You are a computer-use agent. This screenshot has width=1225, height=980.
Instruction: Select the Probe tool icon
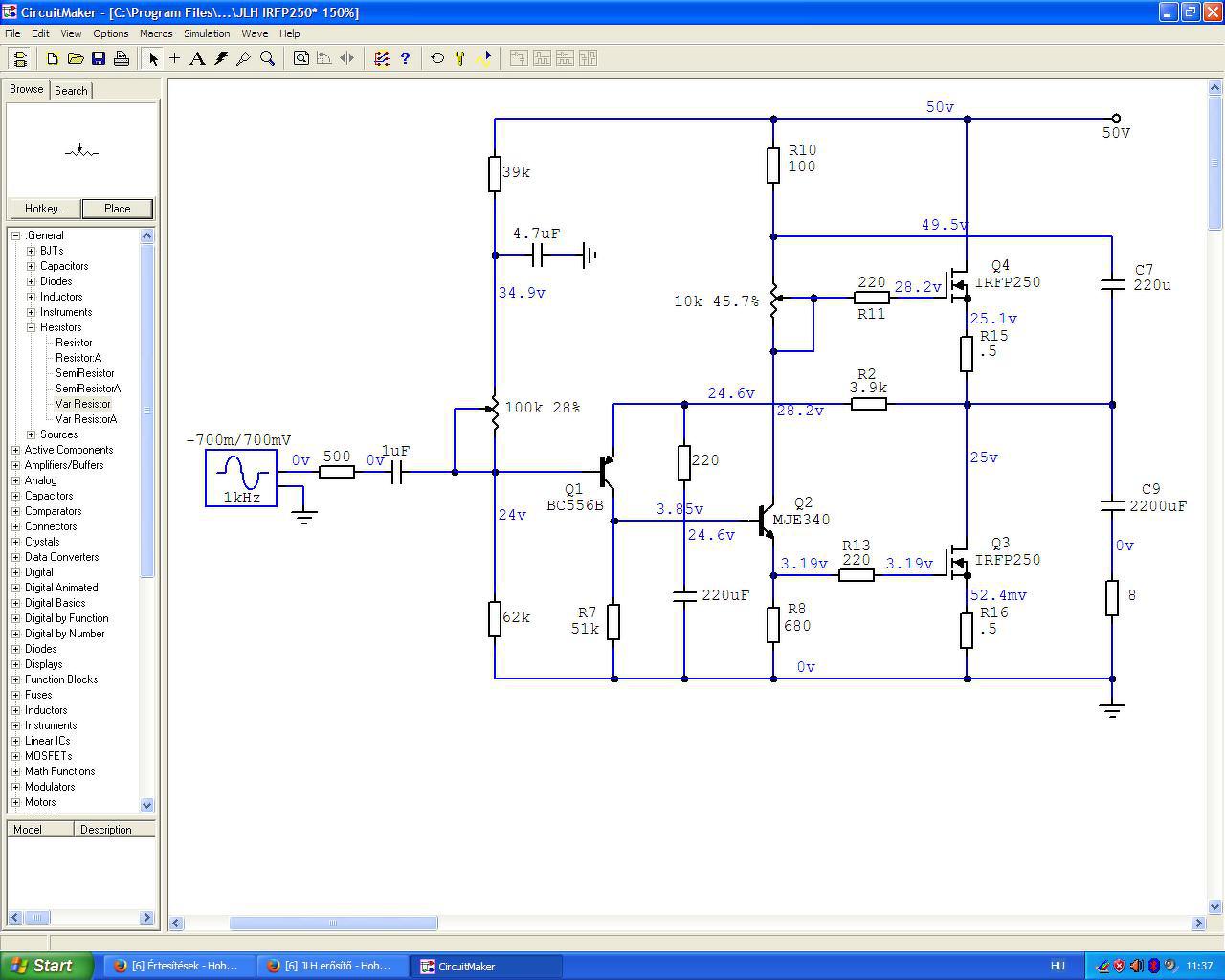pos(244,58)
